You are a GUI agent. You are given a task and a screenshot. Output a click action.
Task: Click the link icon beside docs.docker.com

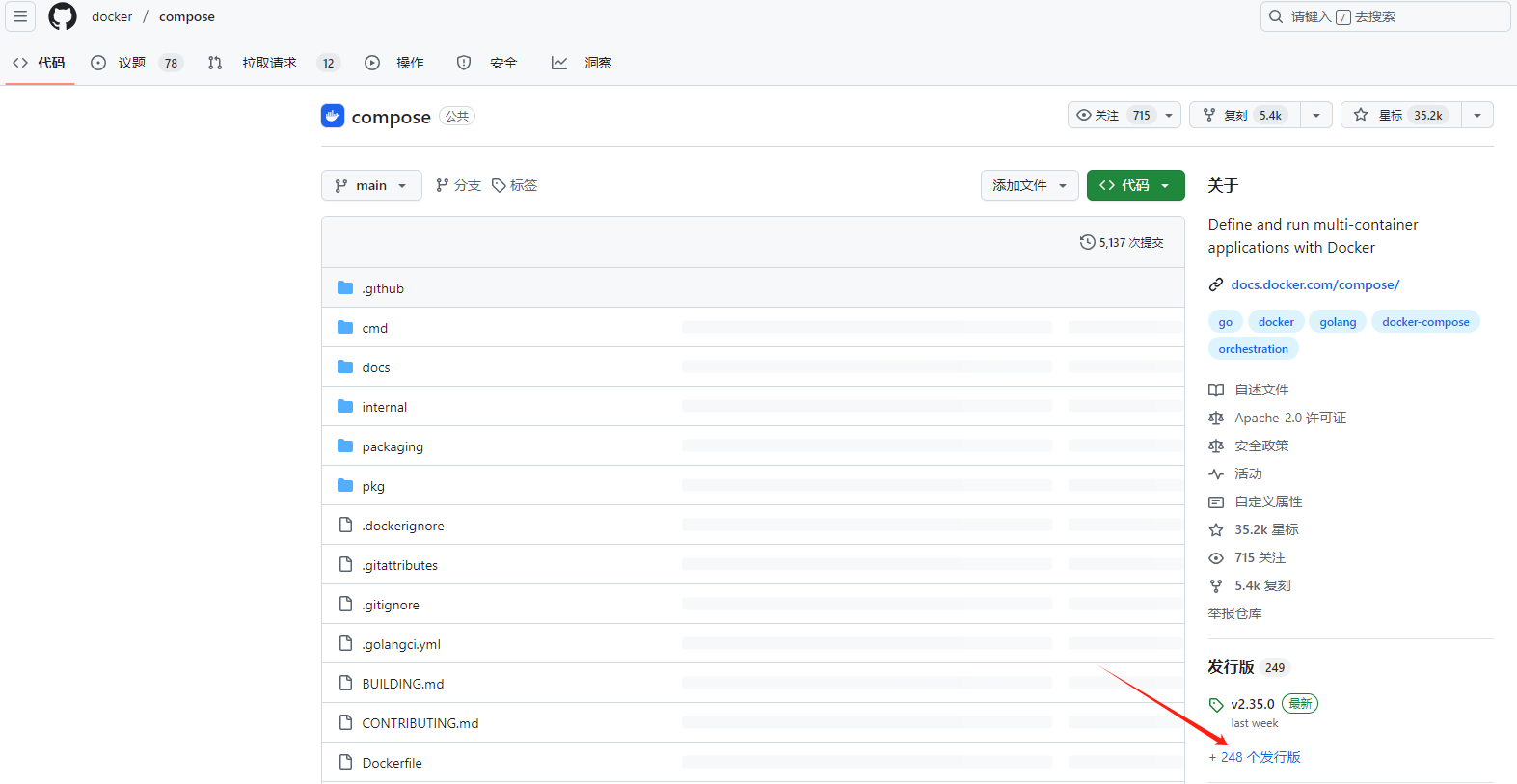tap(1216, 284)
